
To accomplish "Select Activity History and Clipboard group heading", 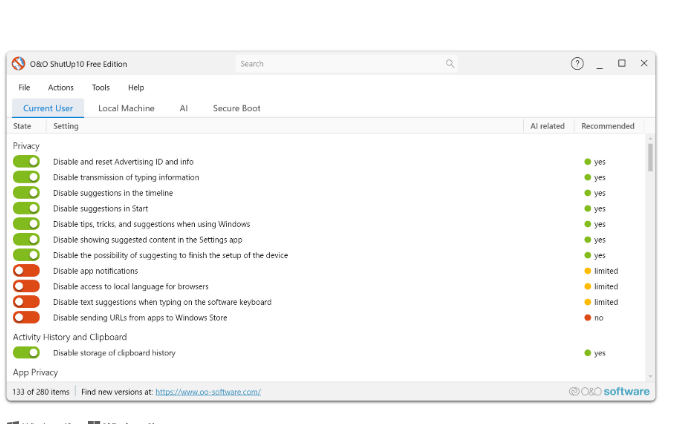I will (70, 337).
